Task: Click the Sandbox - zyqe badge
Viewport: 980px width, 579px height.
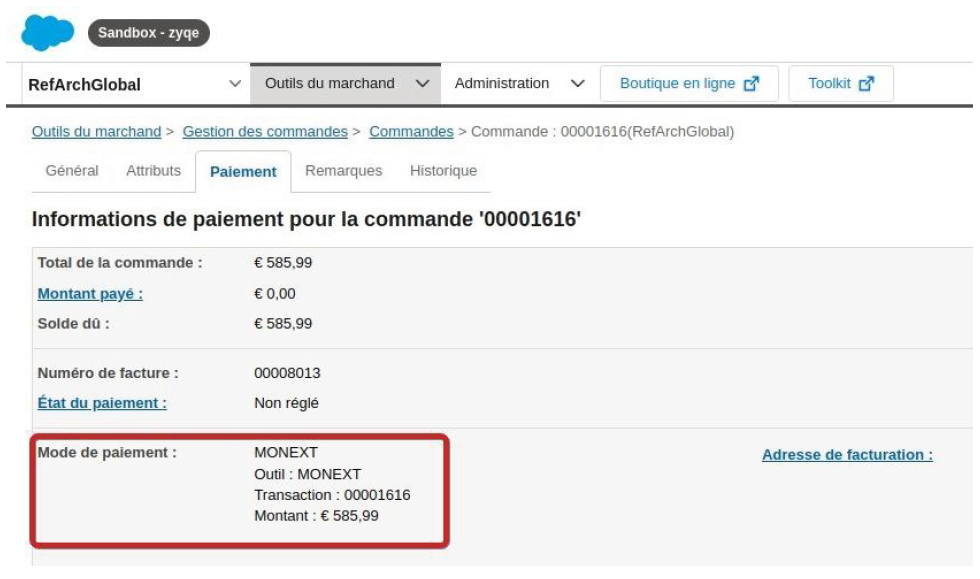Action: [149, 33]
